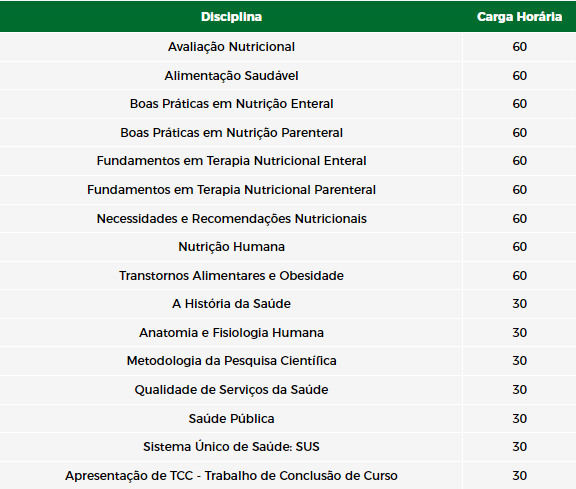Select Metodologia da Pesquisa Científica
This screenshot has width=576, height=489.
[x=231, y=361]
